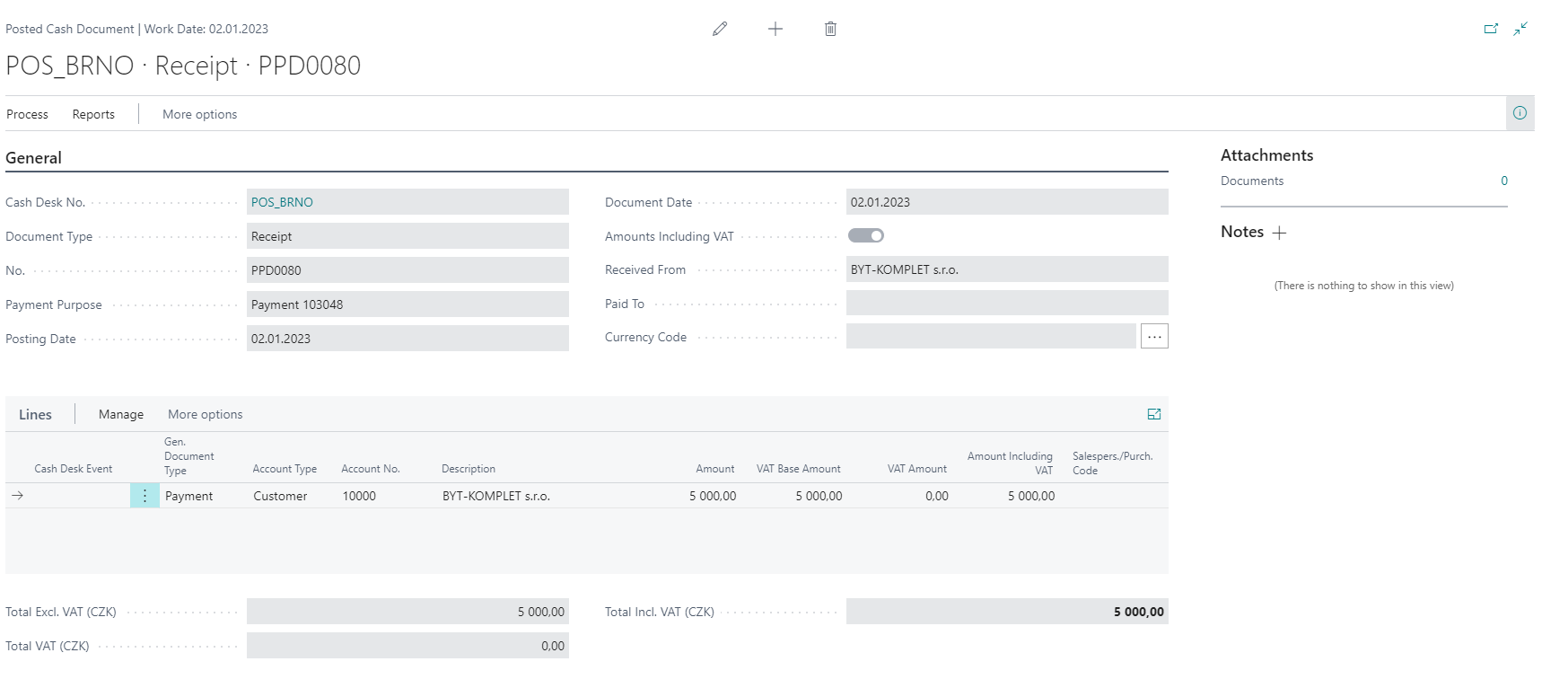Screen dimensions: 1568x688
Task: Click Gen. Document Type column header
Action: click(x=188, y=456)
